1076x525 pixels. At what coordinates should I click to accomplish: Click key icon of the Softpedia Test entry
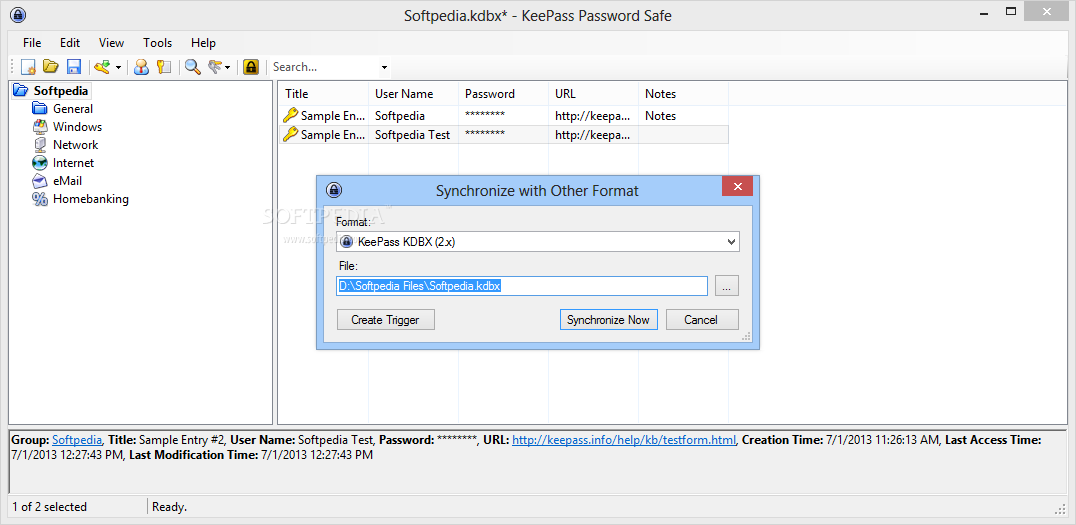pyautogui.click(x=290, y=134)
